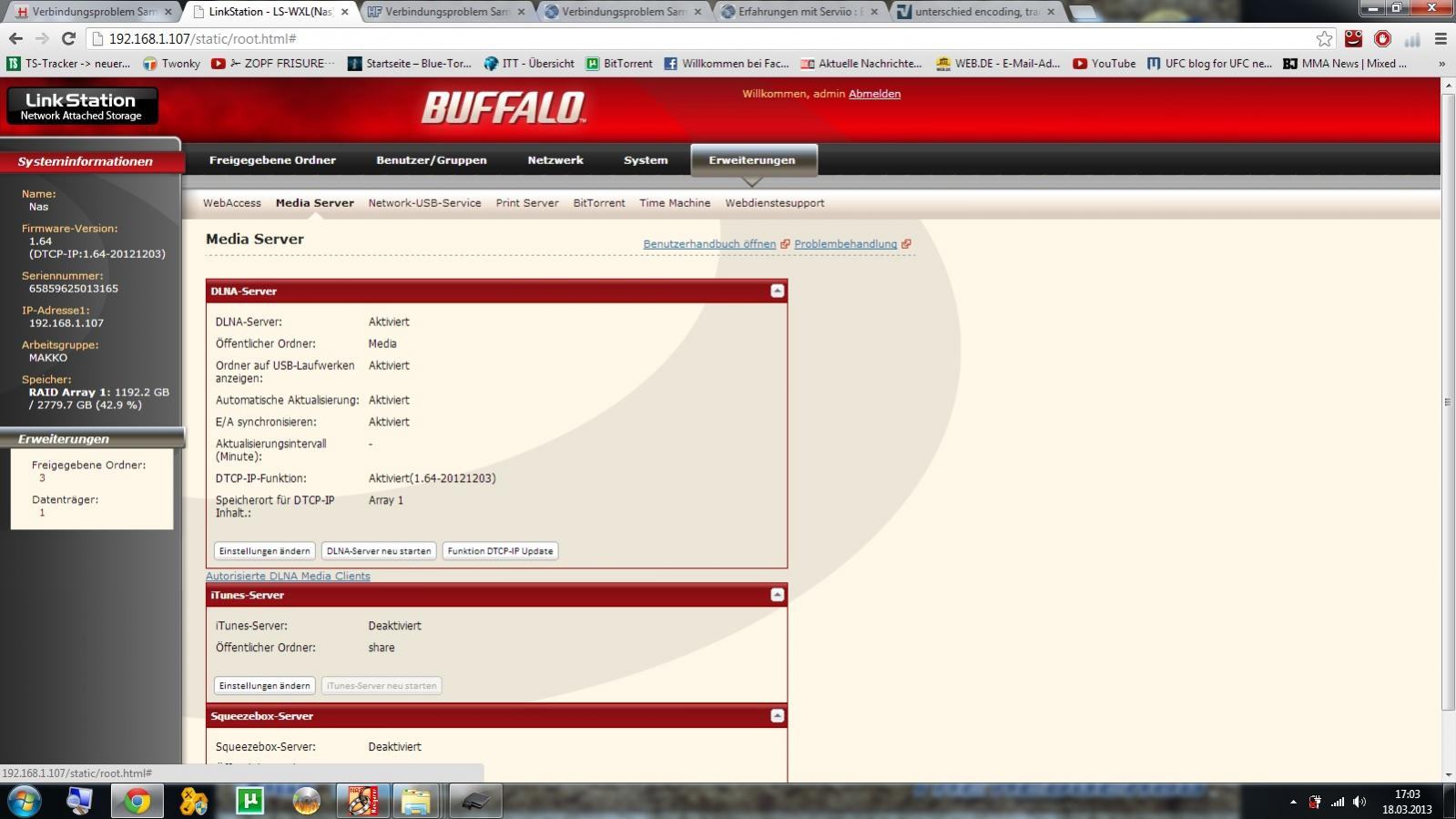This screenshot has width=1456, height=819.
Task: Open Autorisierte DLNA Media Clients link
Action: [288, 576]
